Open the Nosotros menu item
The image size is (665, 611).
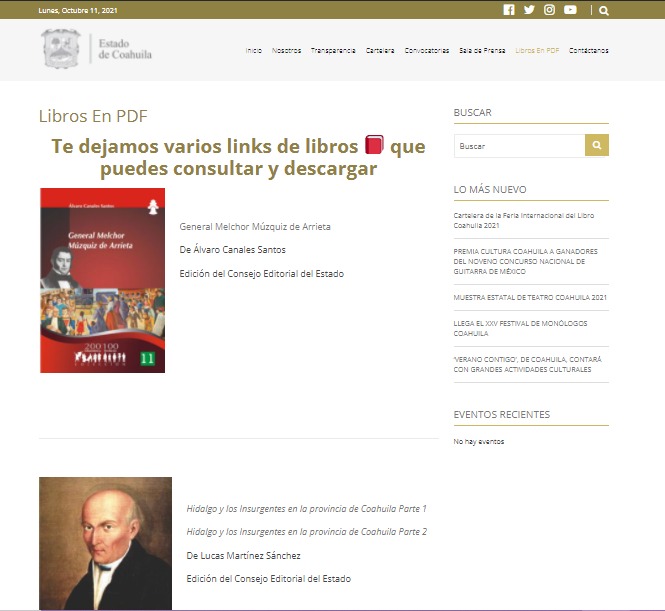(286, 50)
